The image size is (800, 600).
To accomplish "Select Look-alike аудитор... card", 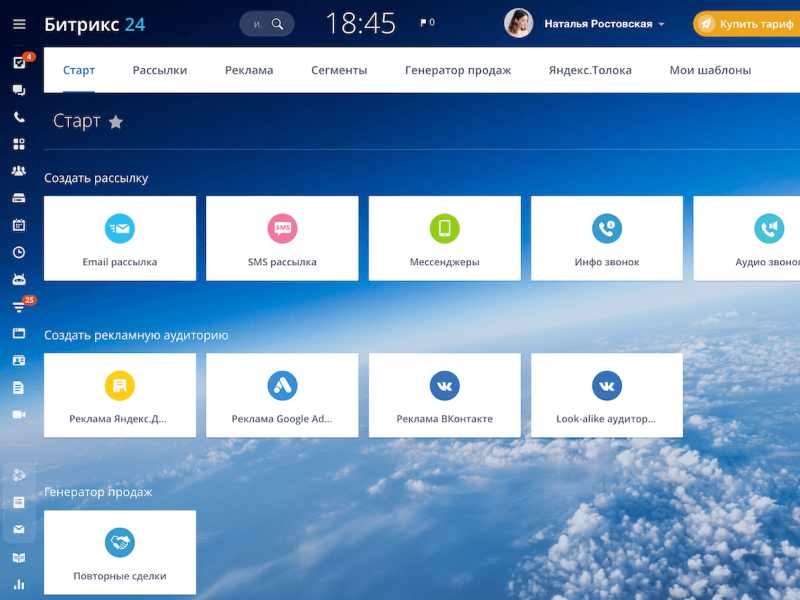I will (607, 395).
